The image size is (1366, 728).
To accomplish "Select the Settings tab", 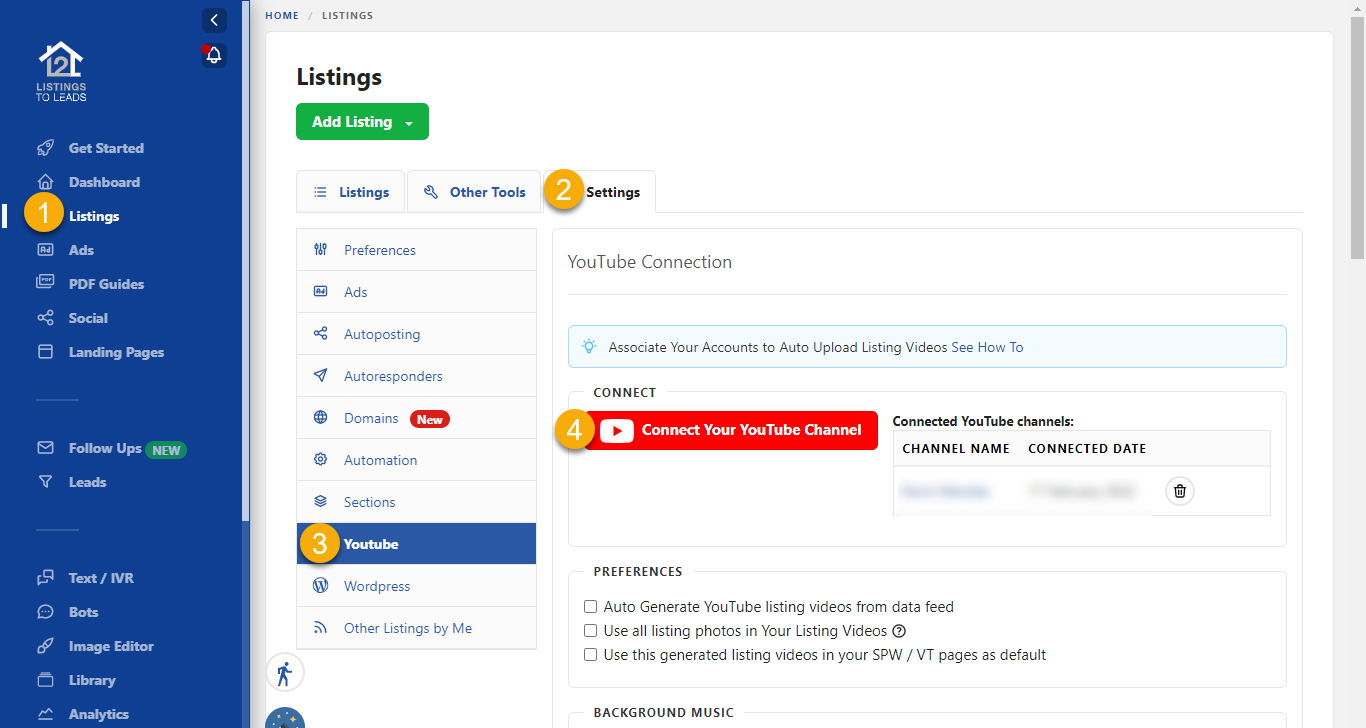I will pyautogui.click(x=599, y=192).
